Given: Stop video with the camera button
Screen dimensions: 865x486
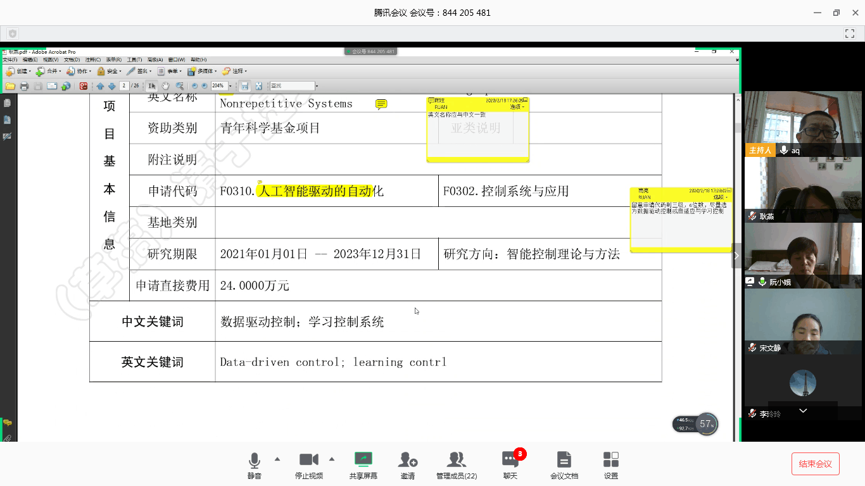Looking at the screenshot, I should [309, 462].
